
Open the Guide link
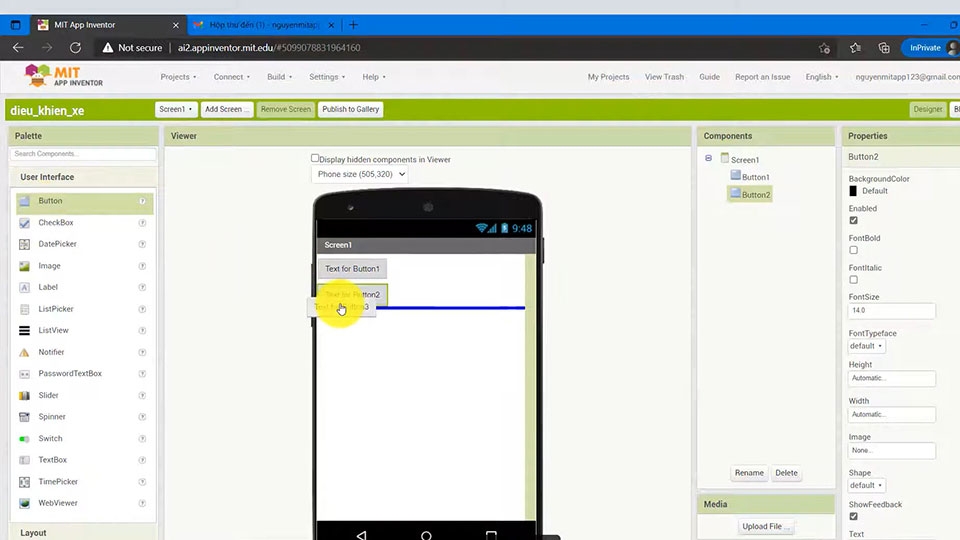tap(709, 77)
